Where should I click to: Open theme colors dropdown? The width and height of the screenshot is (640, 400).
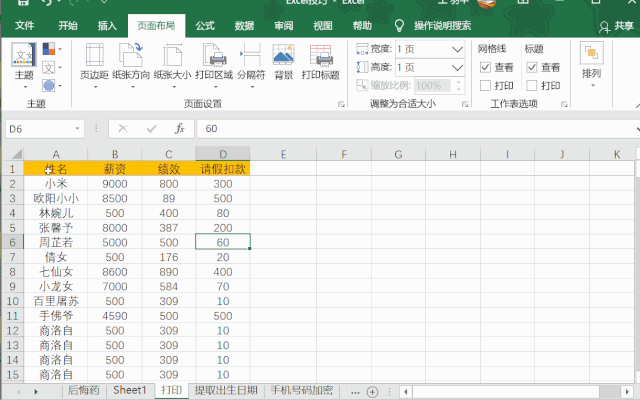[x=52, y=49]
